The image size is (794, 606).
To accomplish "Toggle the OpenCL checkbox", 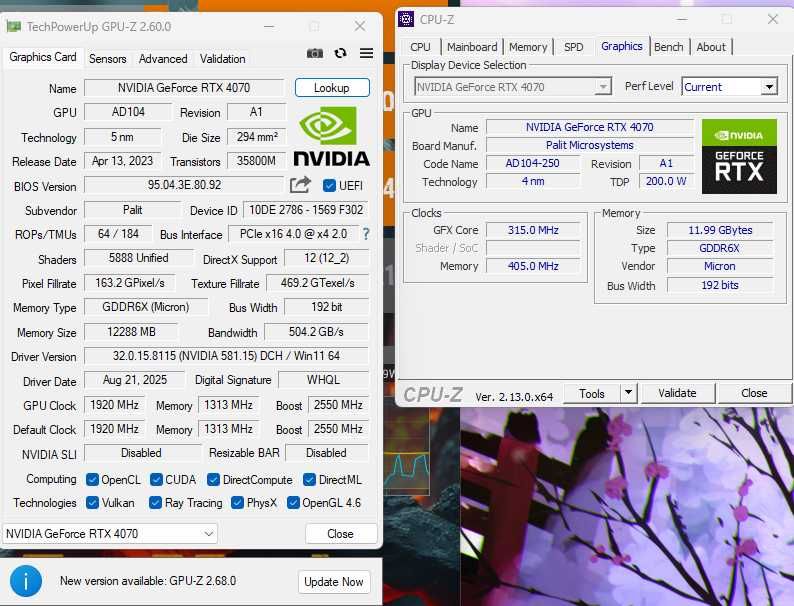I will point(92,479).
